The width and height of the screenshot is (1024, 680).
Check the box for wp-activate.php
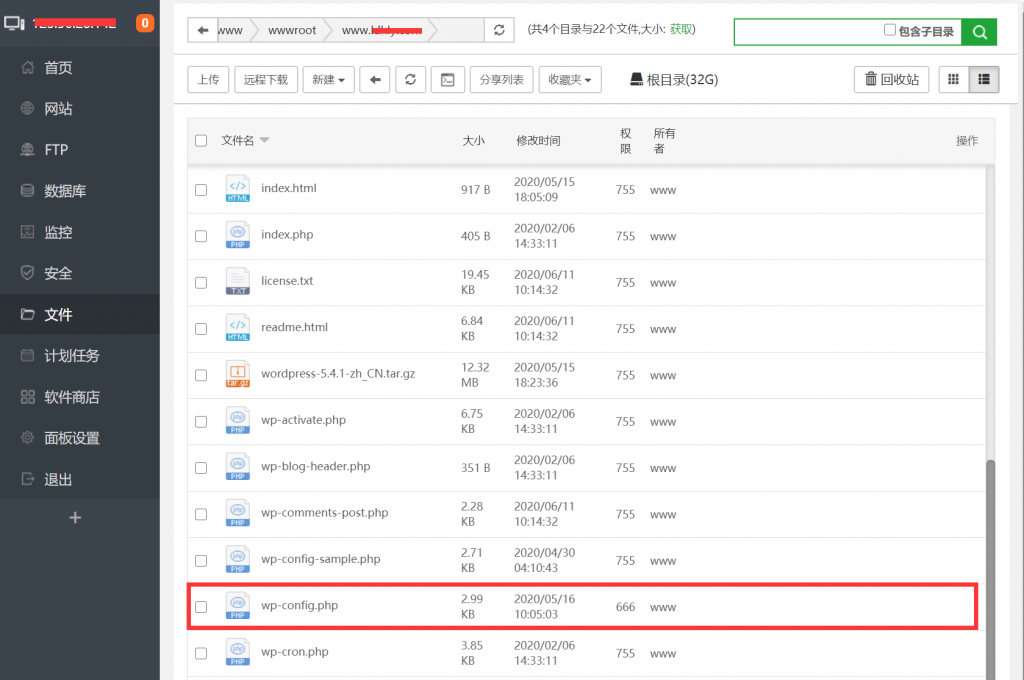coord(201,421)
